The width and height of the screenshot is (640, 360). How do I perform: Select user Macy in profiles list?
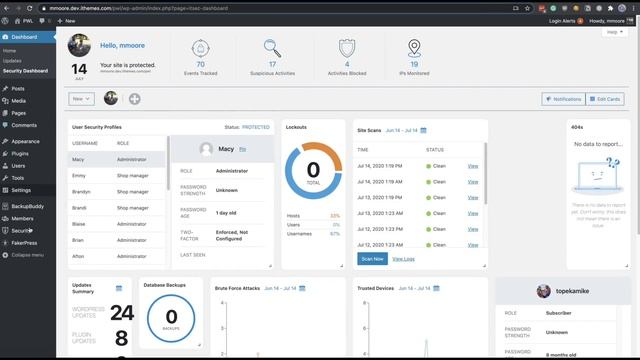(x=117, y=160)
